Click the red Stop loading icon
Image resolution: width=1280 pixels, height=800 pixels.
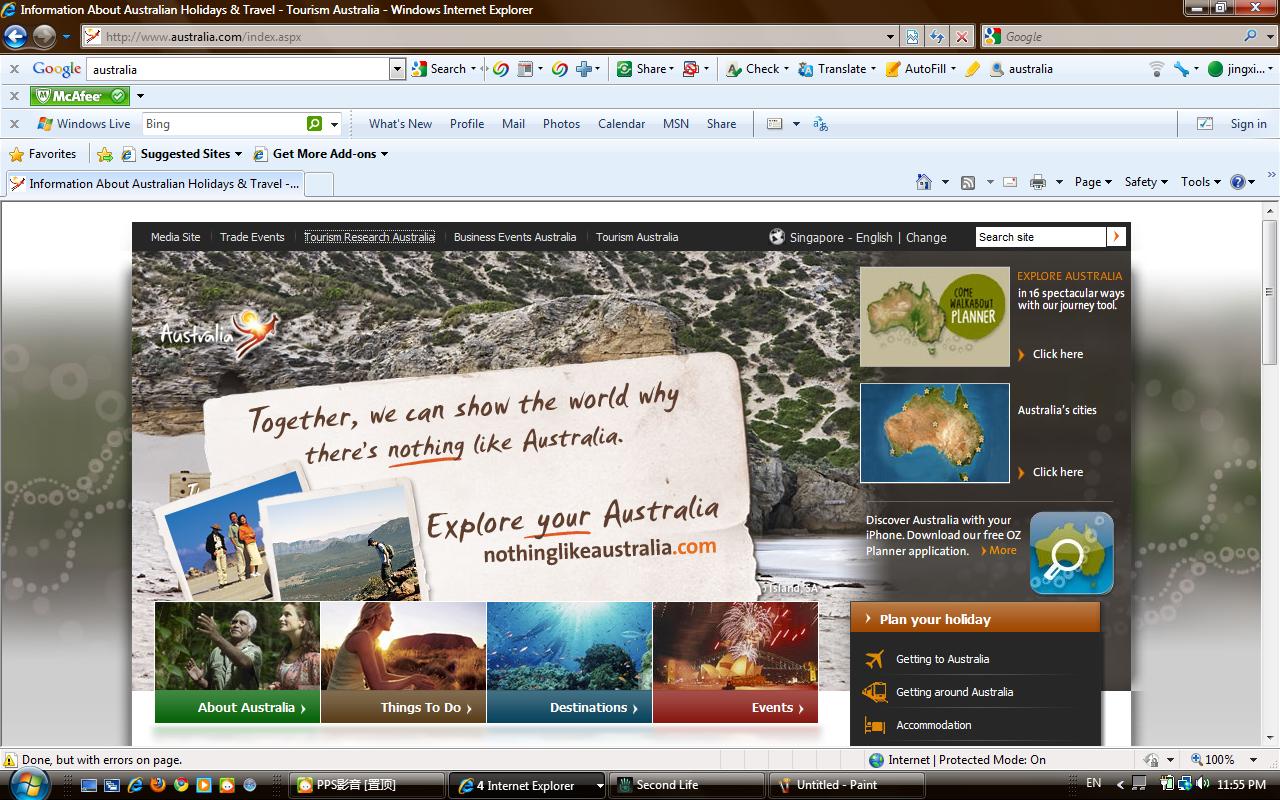tap(961, 37)
